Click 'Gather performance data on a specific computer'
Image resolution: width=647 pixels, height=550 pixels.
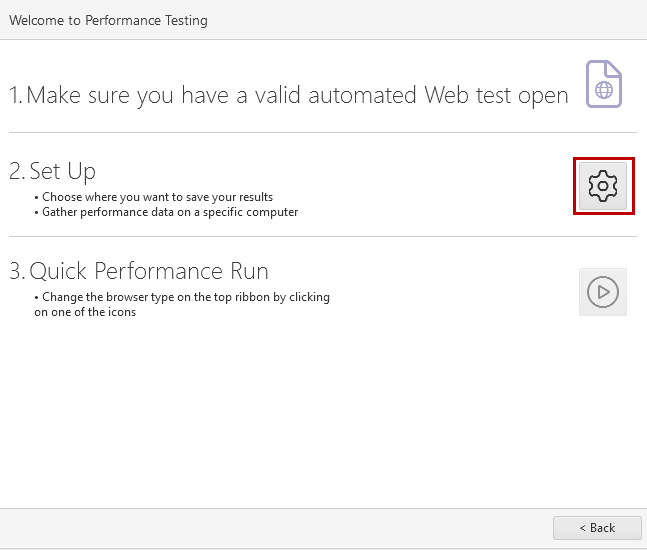170,212
